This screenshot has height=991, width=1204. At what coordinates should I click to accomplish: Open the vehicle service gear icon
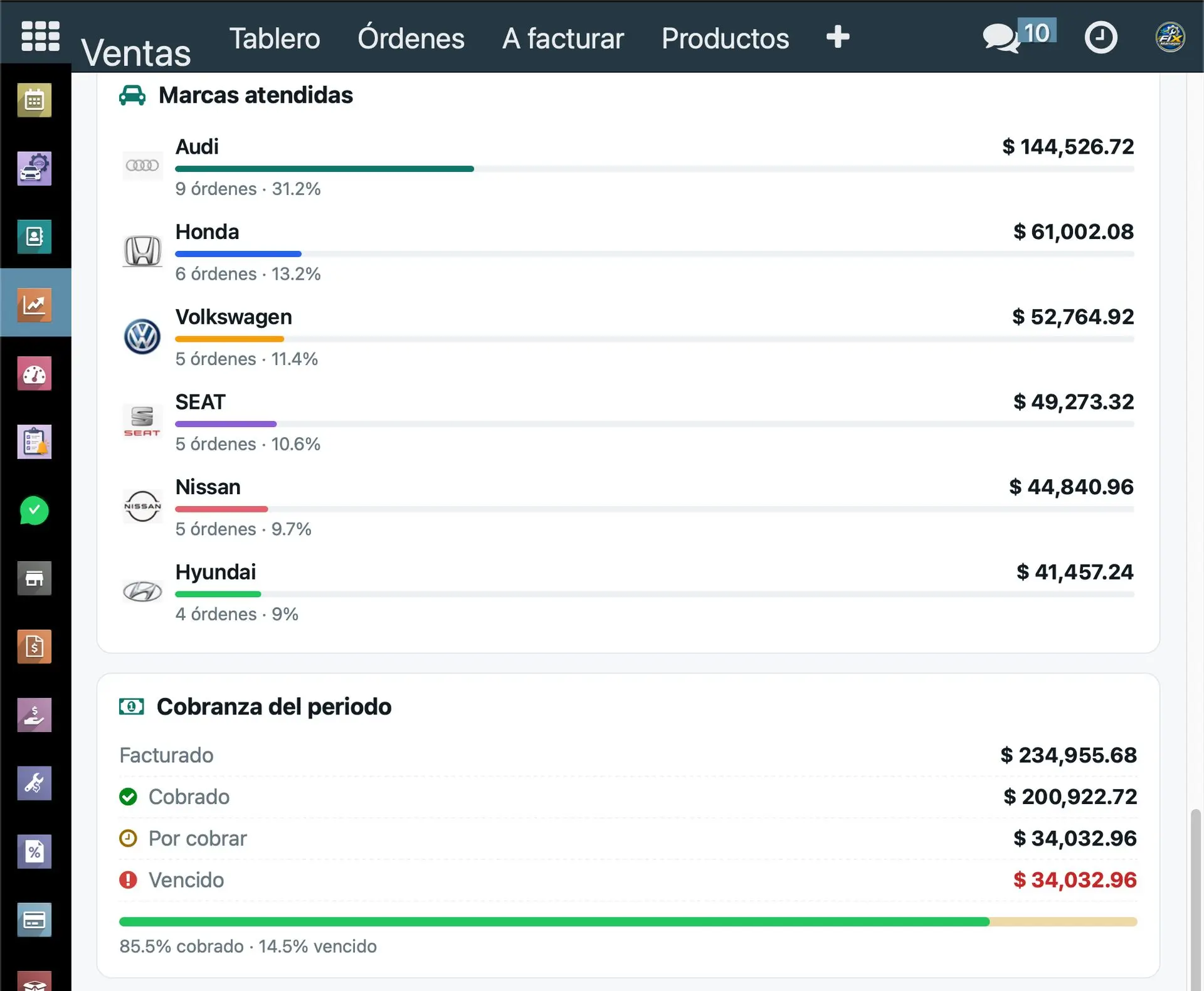[x=34, y=169]
